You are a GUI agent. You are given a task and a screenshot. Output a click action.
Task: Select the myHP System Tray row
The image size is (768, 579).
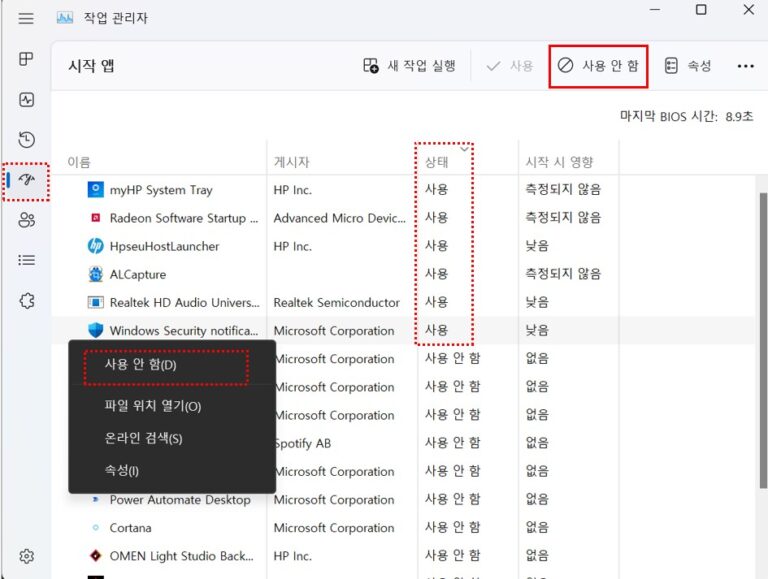pyautogui.click(x=403, y=190)
